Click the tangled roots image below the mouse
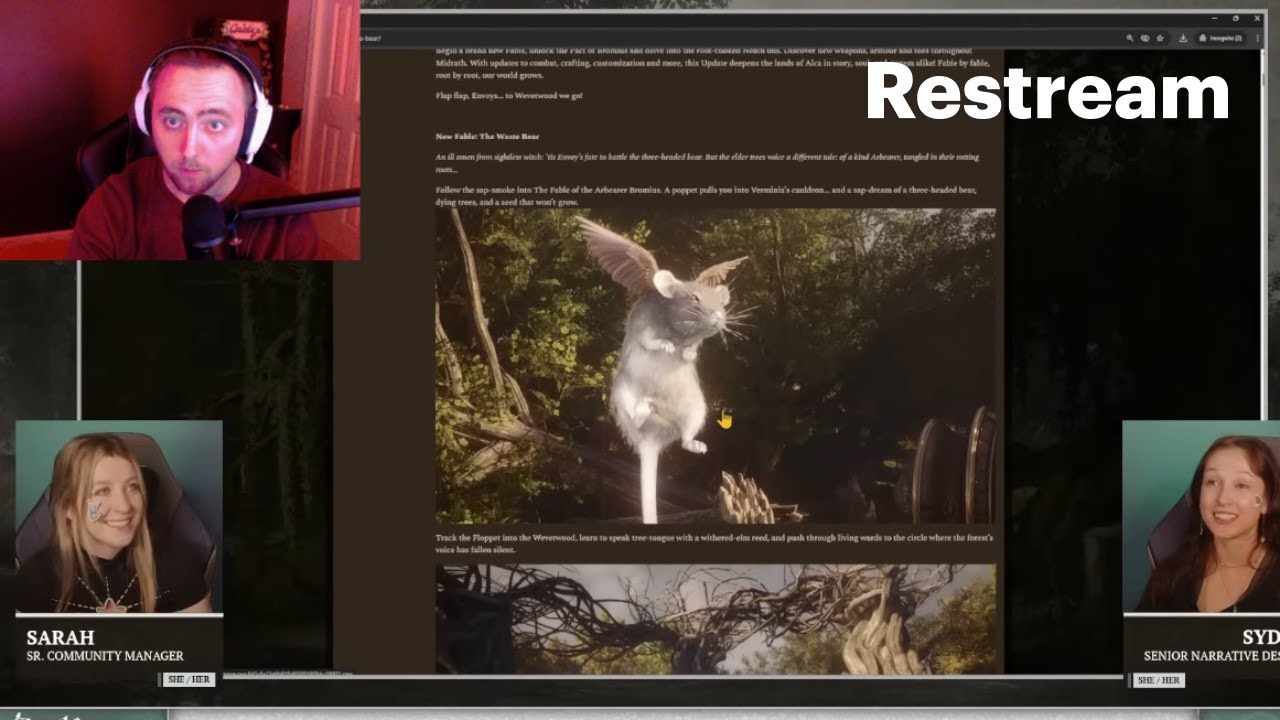1280x720 pixels. 715,618
